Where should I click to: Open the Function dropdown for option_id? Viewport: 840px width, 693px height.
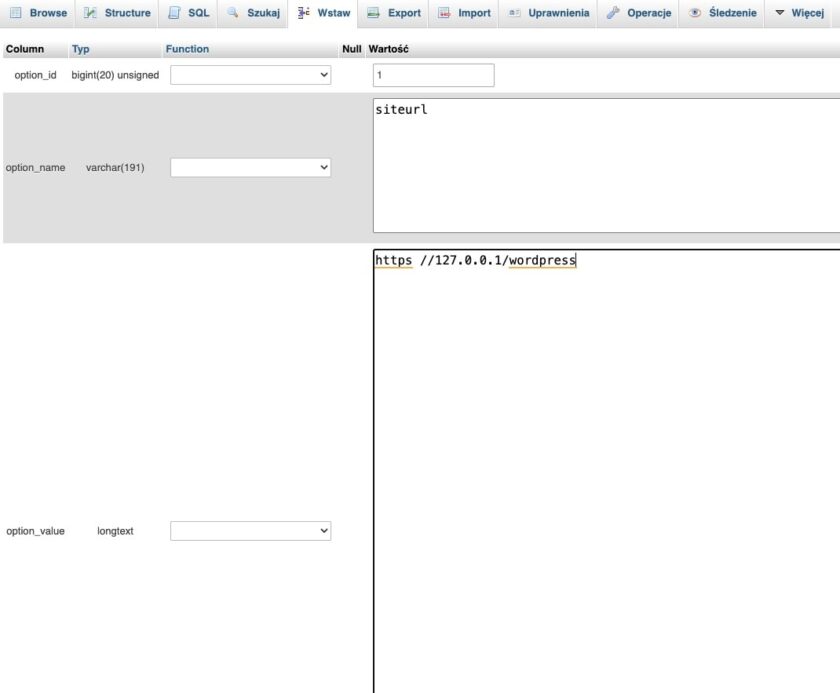coord(248,73)
